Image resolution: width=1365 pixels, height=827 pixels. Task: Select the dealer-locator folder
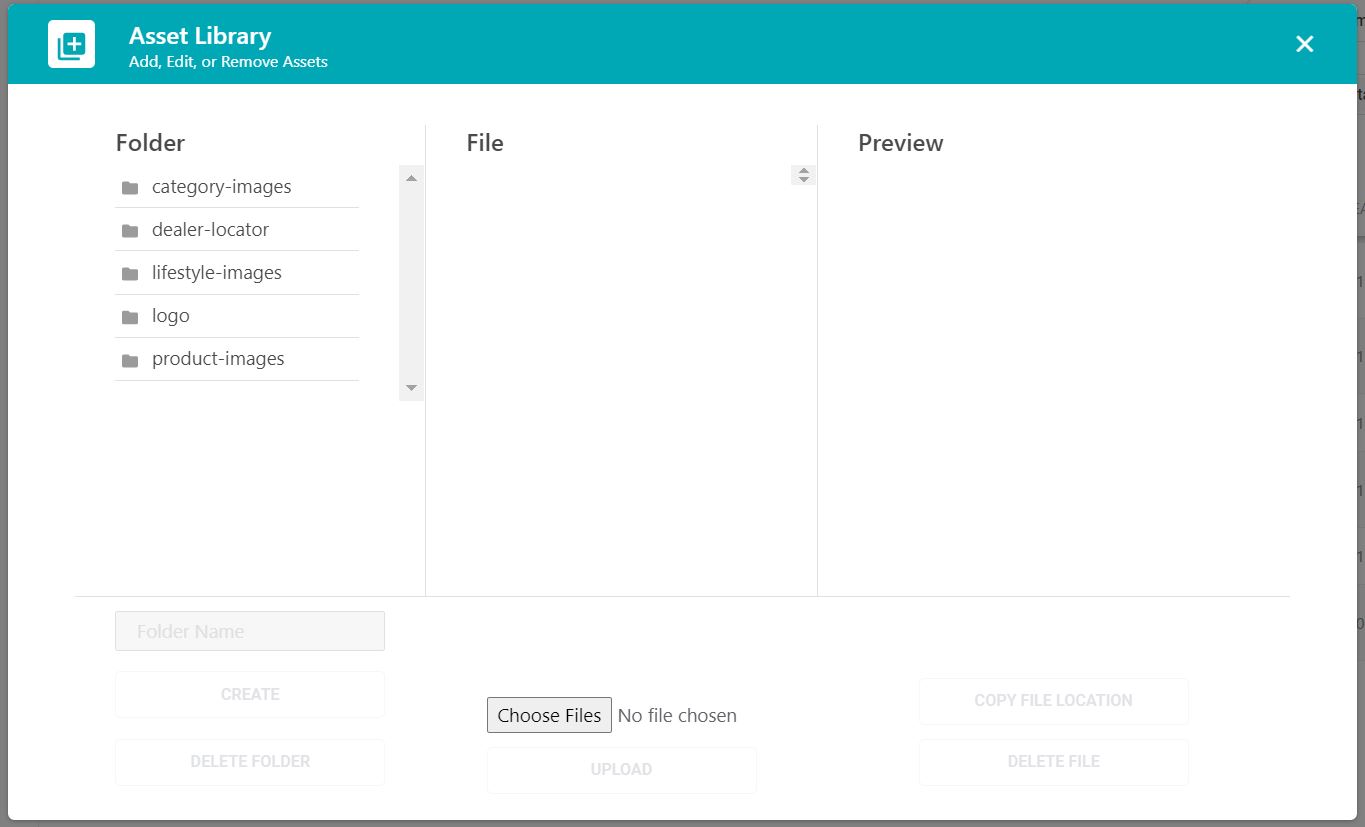(237, 230)
